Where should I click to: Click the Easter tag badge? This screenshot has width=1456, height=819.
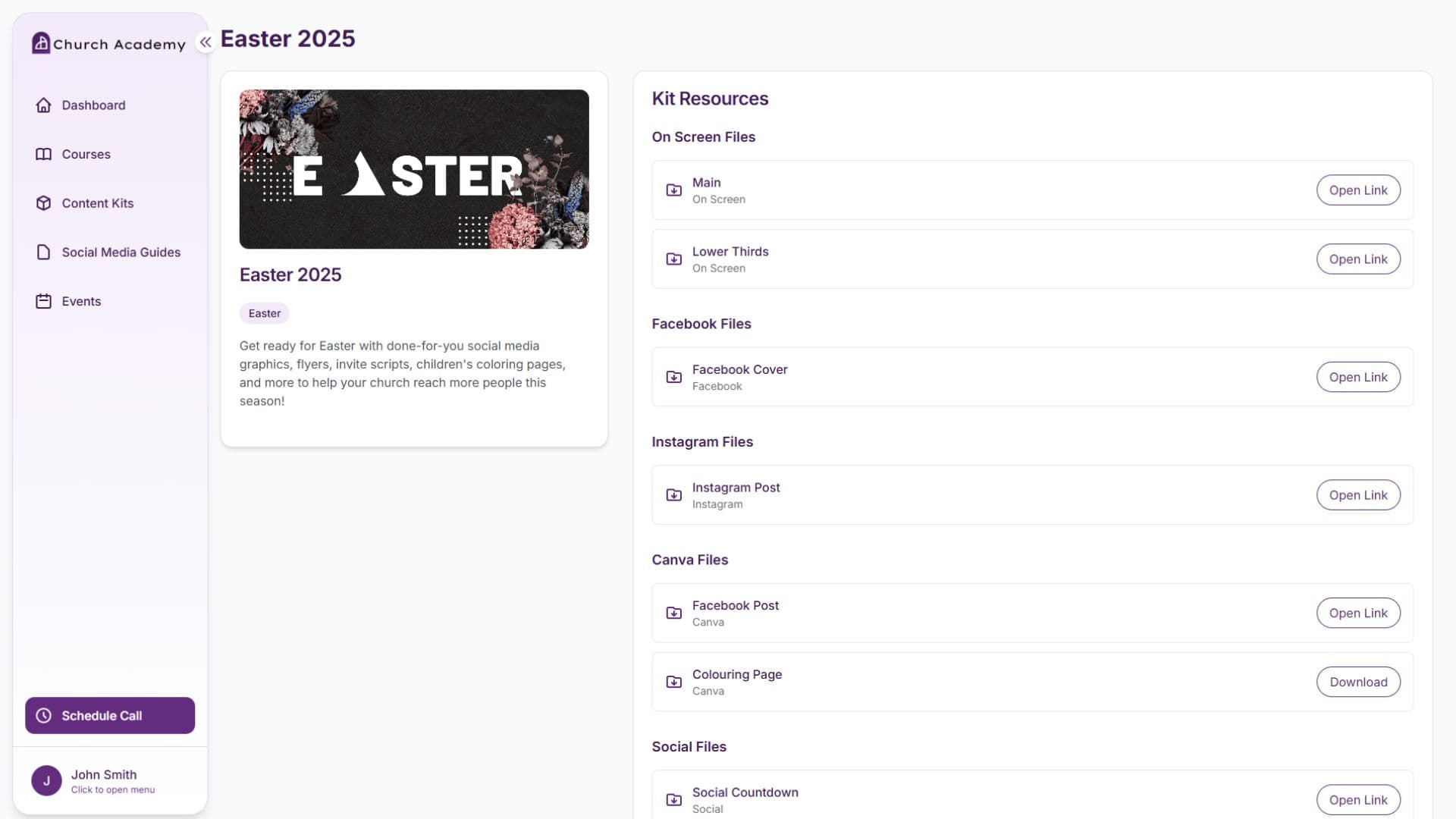(x=265, y=314)
